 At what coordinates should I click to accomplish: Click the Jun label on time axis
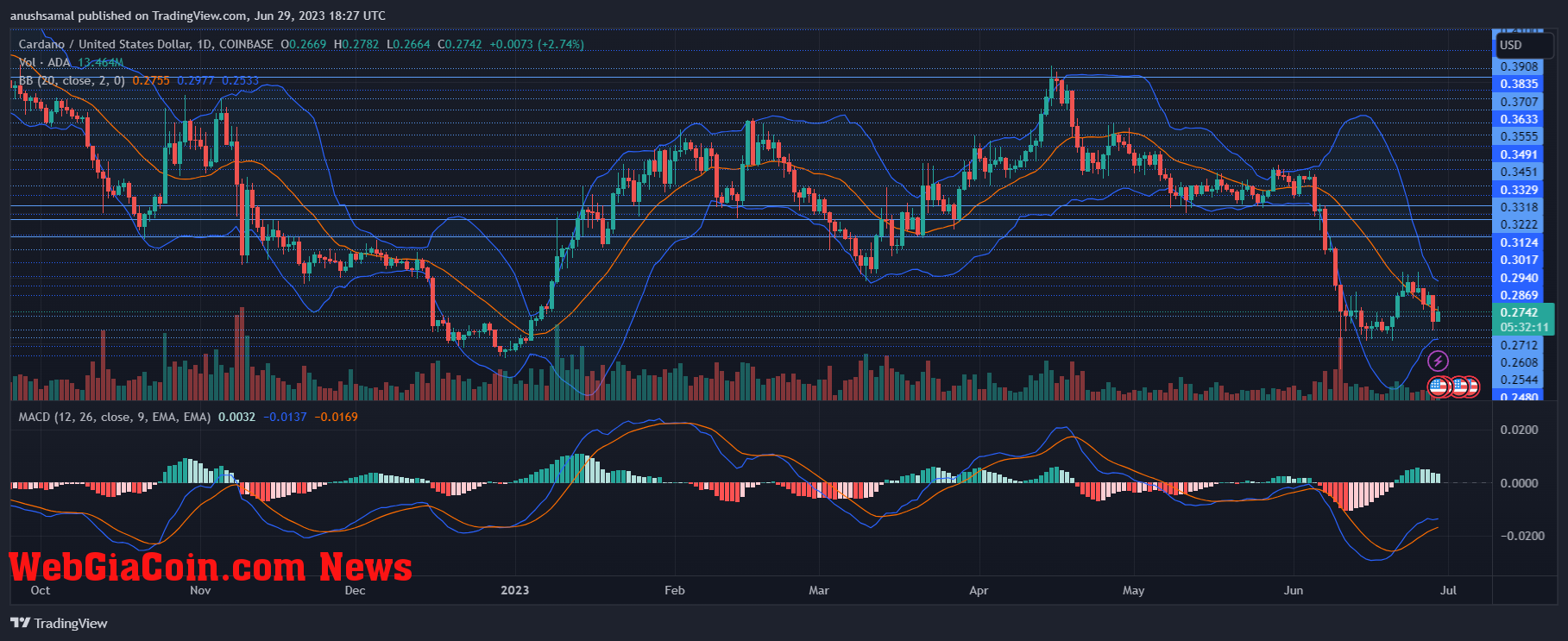coord(1293,590)
